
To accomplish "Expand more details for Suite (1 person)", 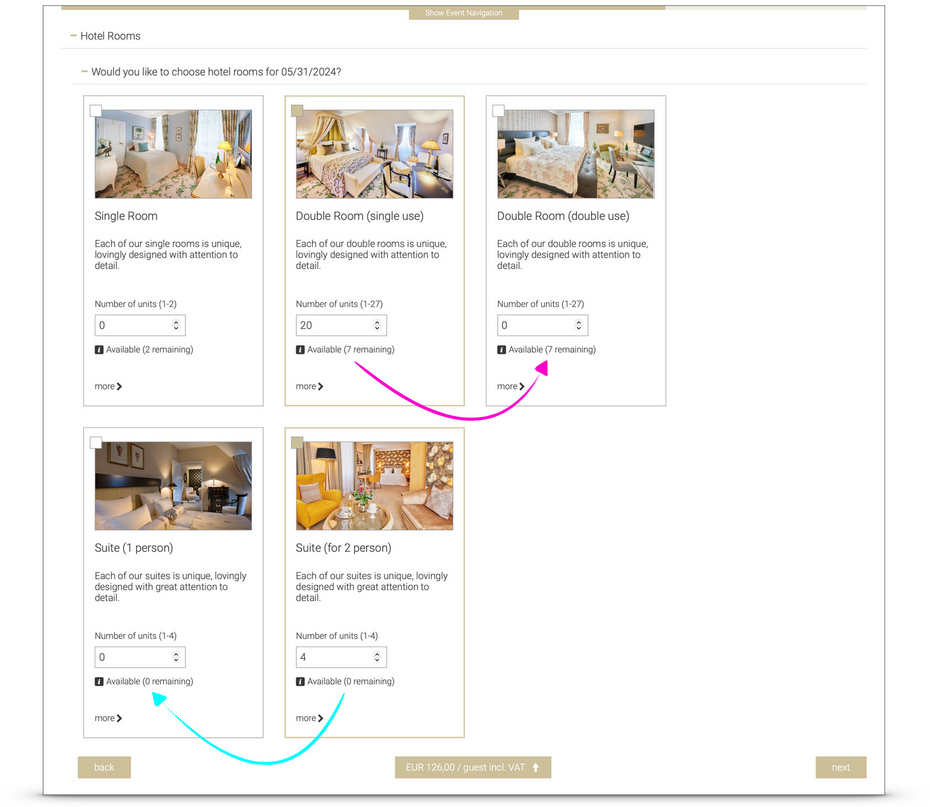I will (x=107, y=718).
